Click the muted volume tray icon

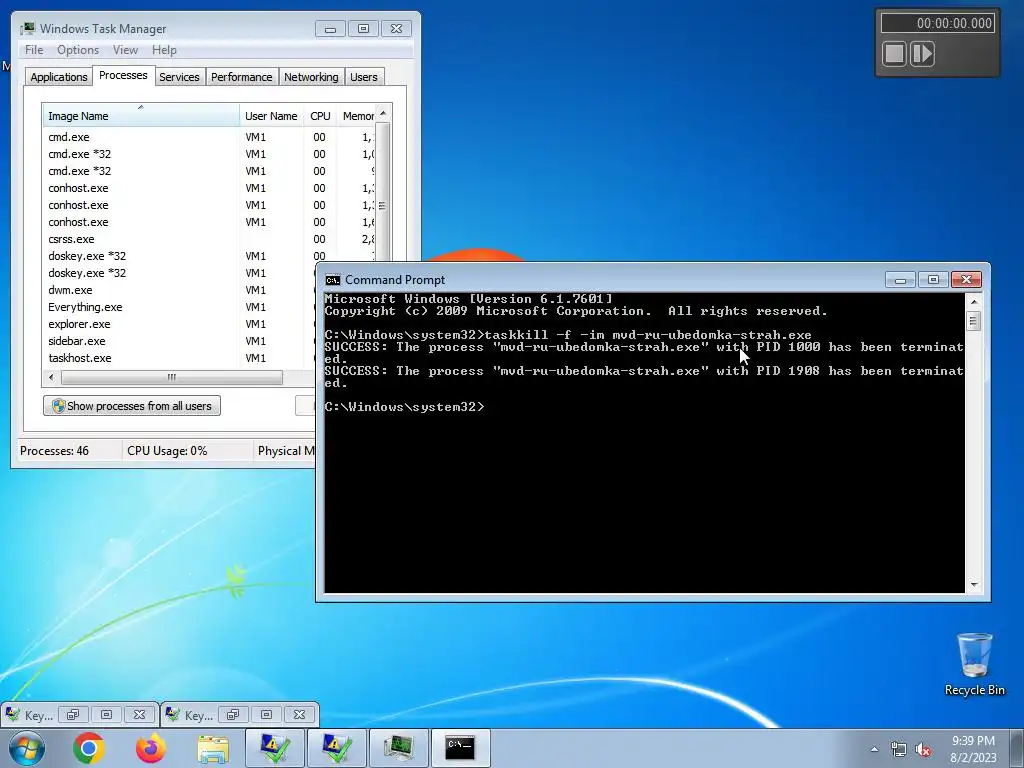pyautogui.click(x=923, y=749)
